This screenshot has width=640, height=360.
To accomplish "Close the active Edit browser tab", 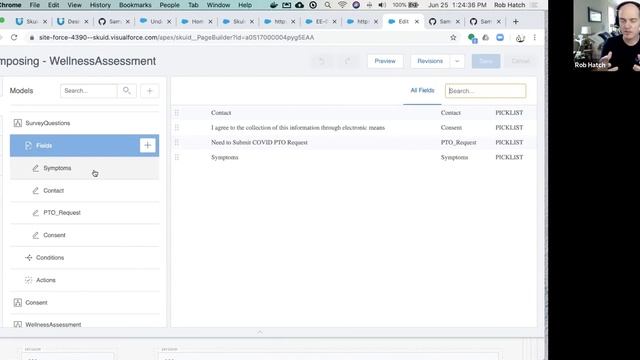I will point(417,22).
